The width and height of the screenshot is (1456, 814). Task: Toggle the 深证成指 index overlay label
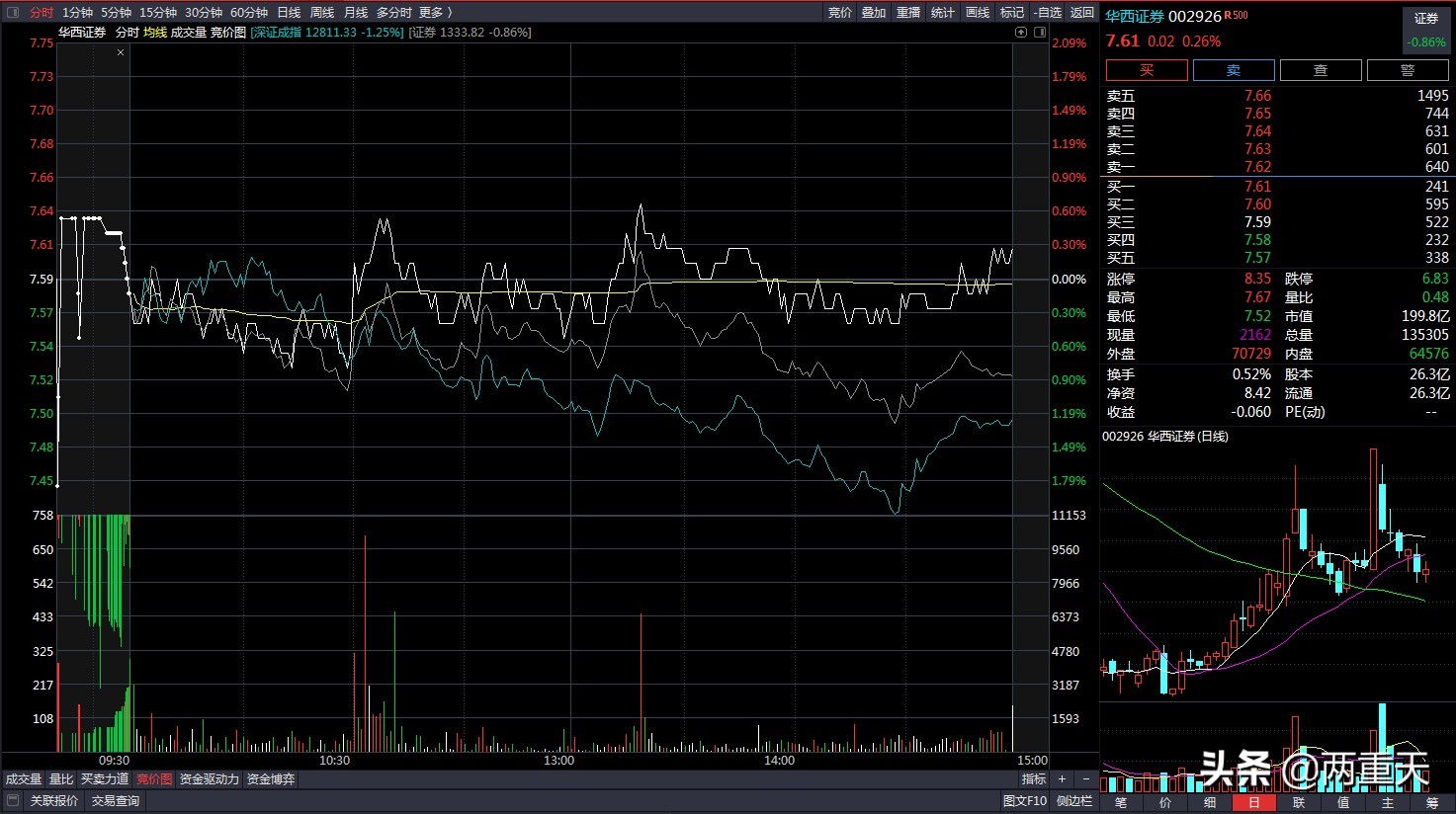[x=327, y=33]
